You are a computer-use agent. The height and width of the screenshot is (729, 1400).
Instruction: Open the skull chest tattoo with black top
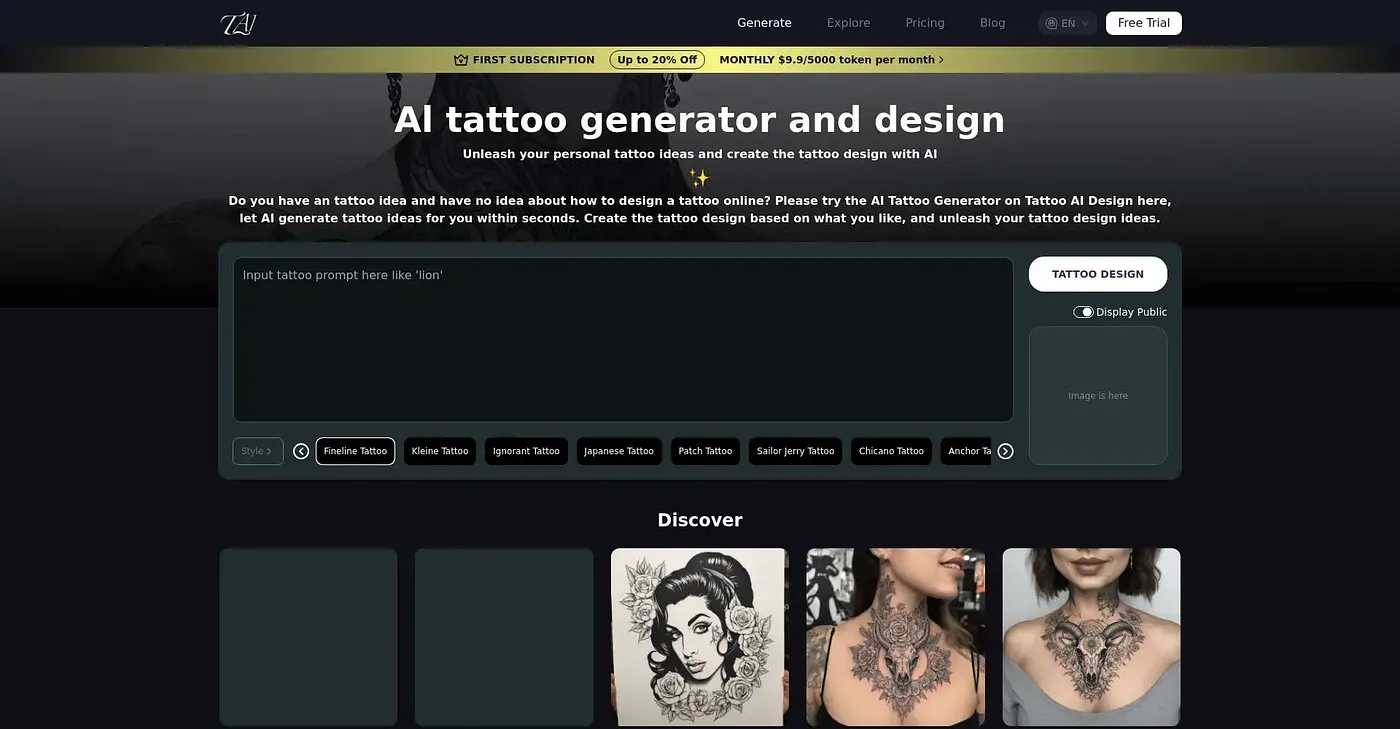click(x=896, y=637)
